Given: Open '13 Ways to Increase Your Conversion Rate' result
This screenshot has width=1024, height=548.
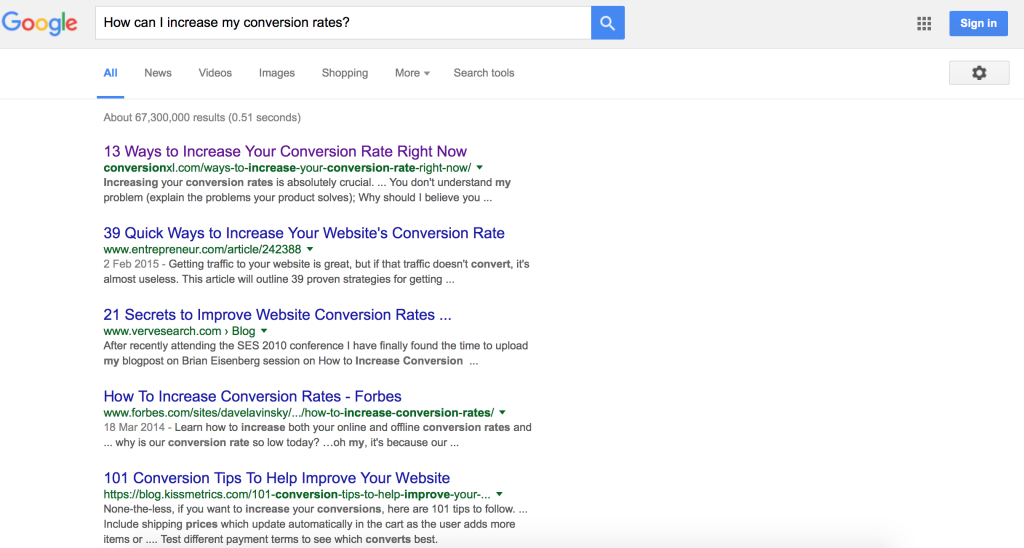Looking at the screenshot, I should 285,152.
